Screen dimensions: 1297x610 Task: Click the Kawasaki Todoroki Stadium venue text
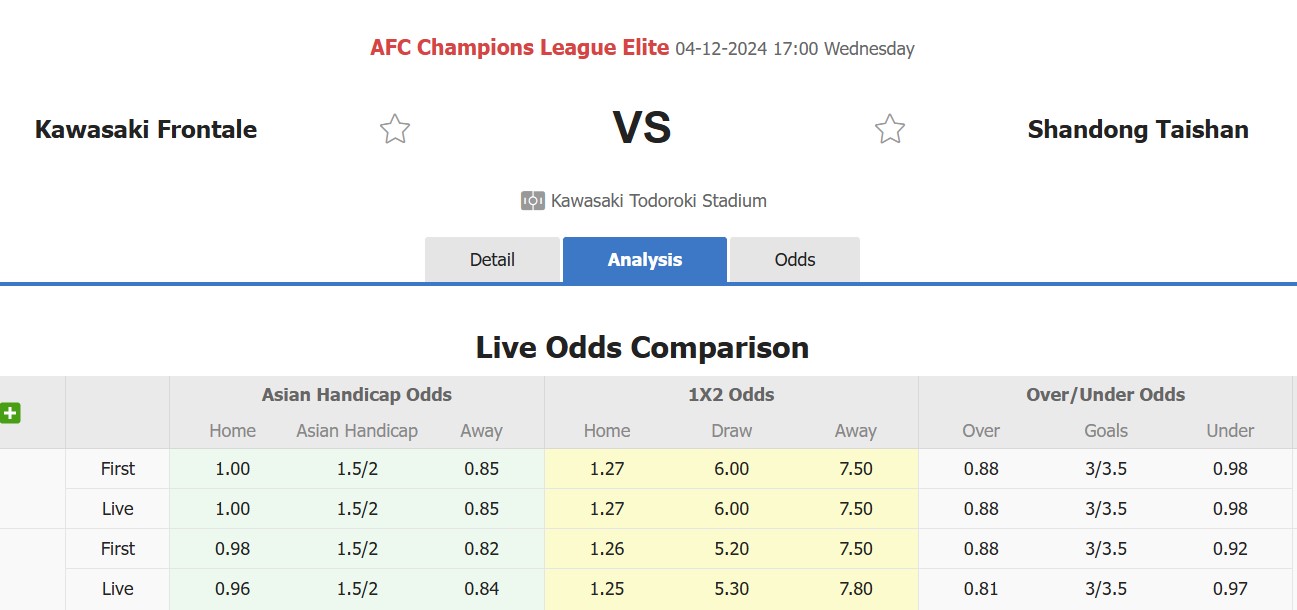tap(659, 201)
